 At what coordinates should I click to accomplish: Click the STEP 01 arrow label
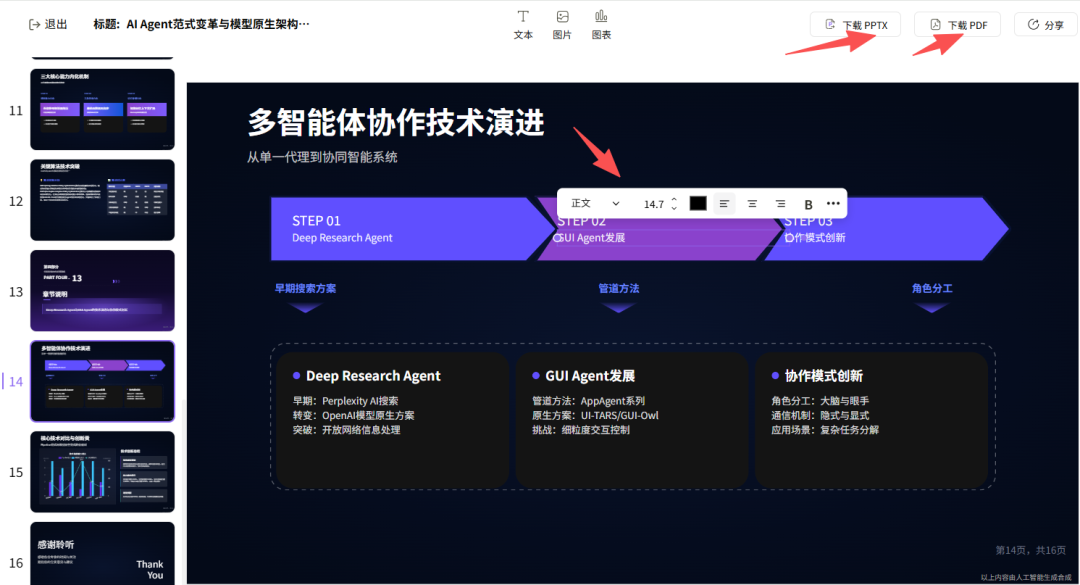tap(316, 220)
